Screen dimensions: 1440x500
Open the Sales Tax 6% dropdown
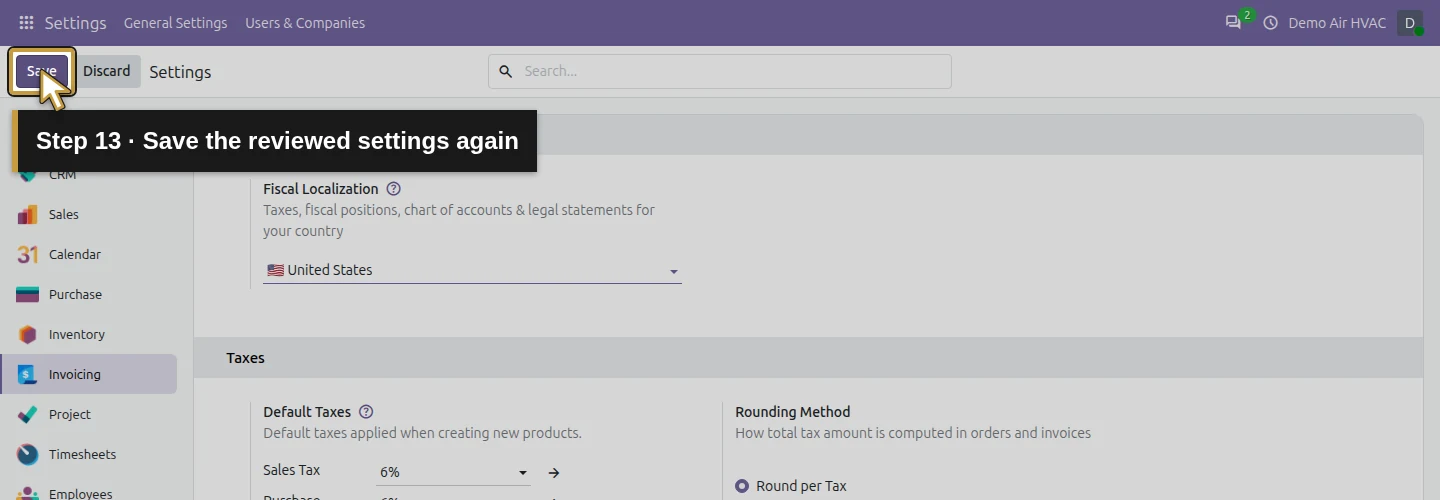(x=453, y=472)
